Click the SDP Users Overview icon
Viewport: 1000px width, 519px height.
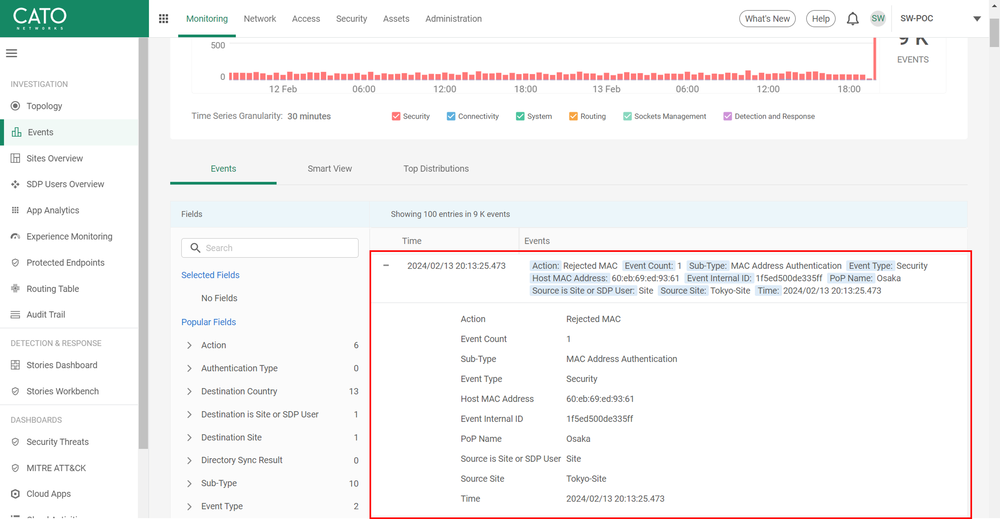coord(15,184)
